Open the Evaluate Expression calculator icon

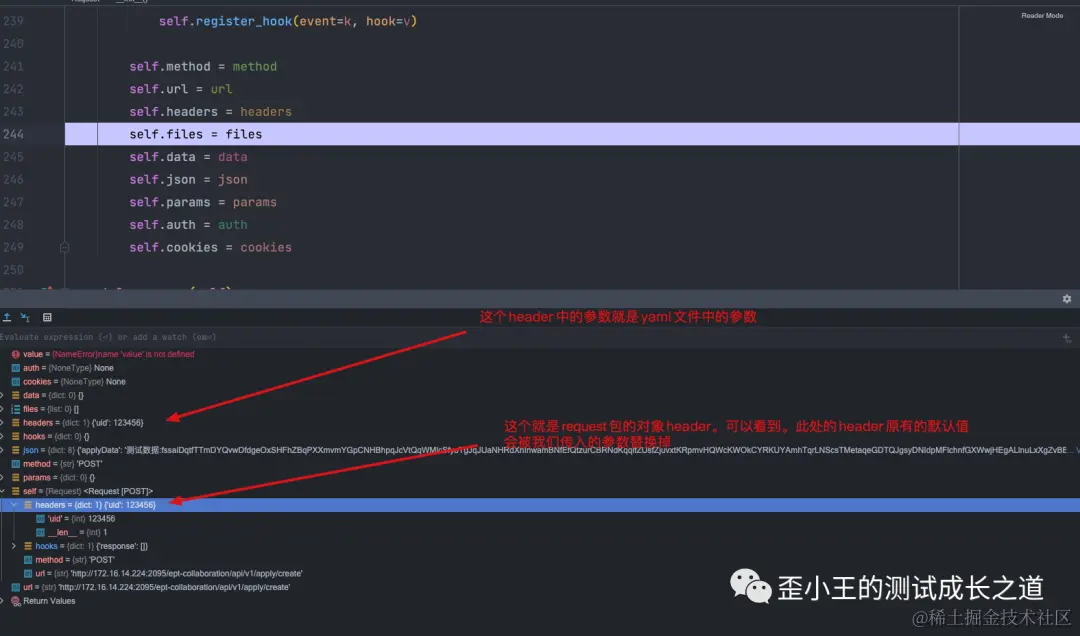[x=47, y=317]
